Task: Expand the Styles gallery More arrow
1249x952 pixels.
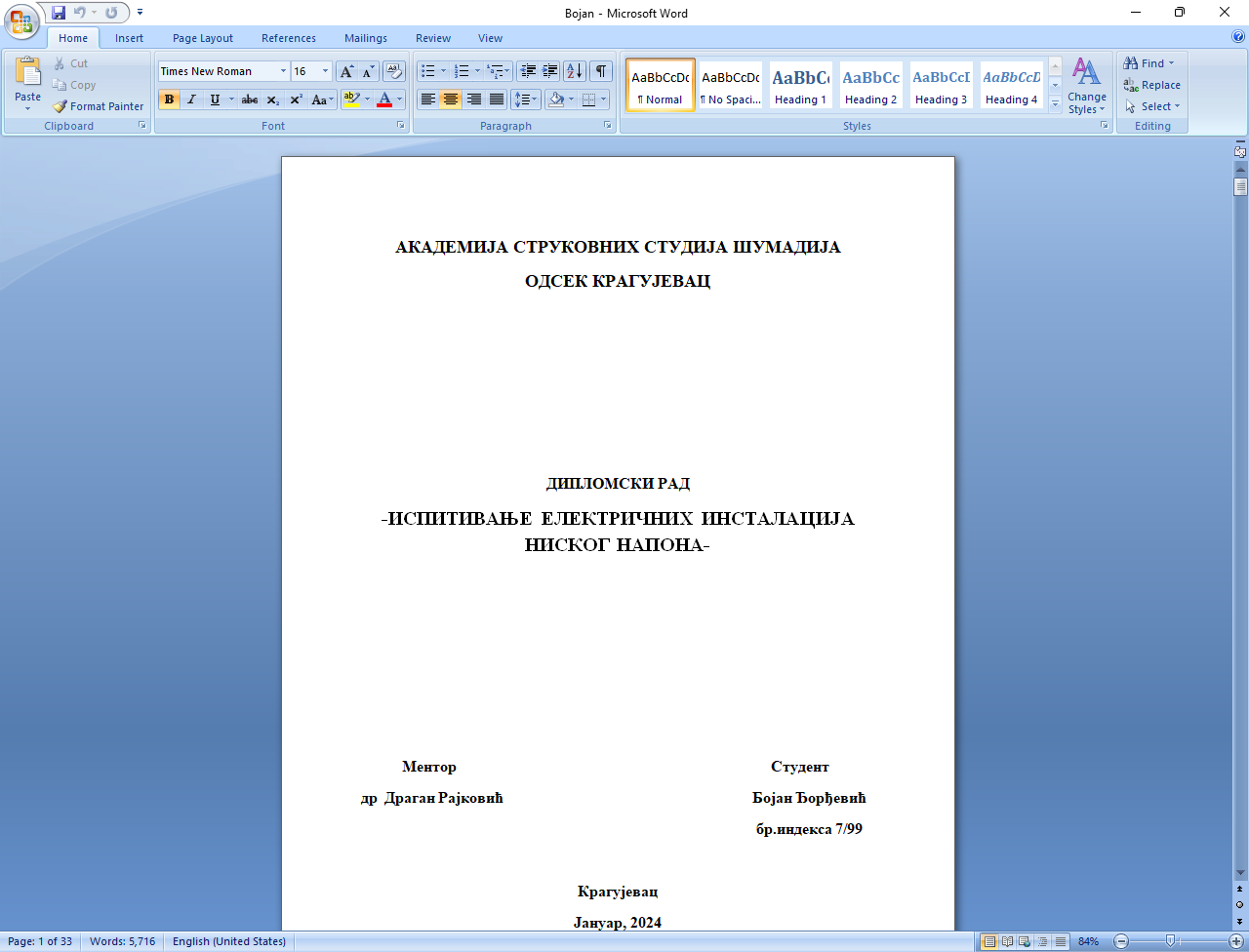Action: click(x=1055, y=104)
